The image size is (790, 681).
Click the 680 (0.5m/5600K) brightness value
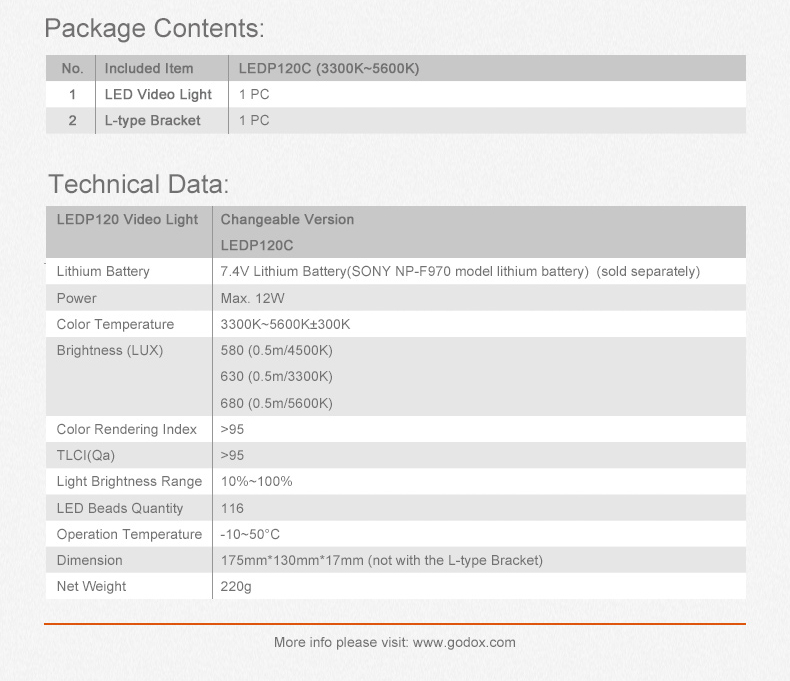coord(276,403)
